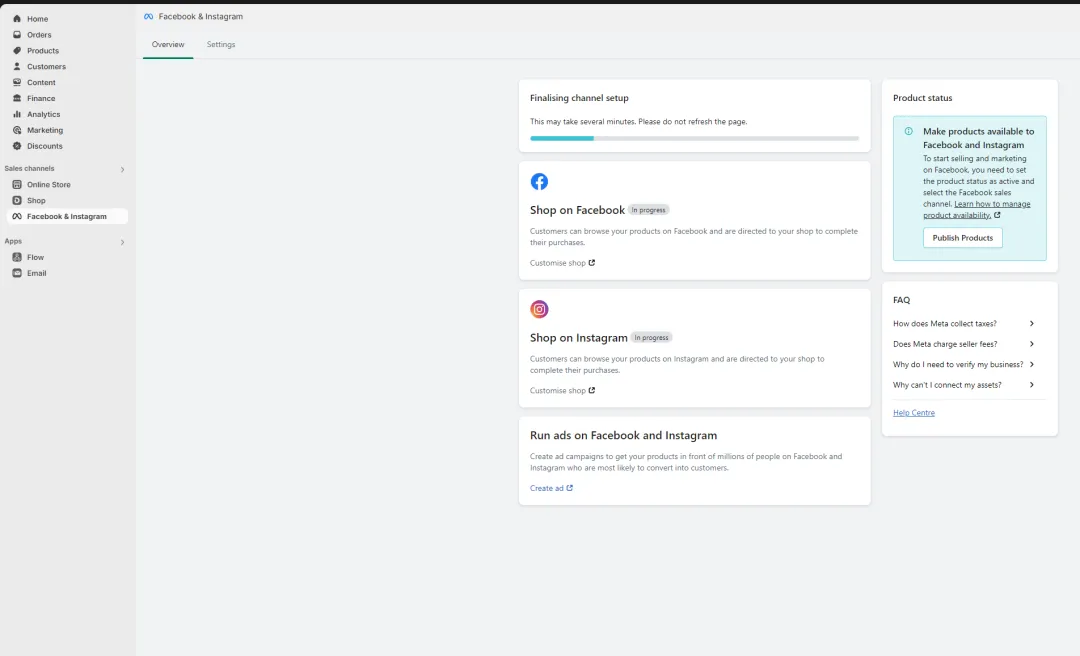Click the Facebook logo icon
This screenshot has width=1080, height=656.
[x=539, y=181]
